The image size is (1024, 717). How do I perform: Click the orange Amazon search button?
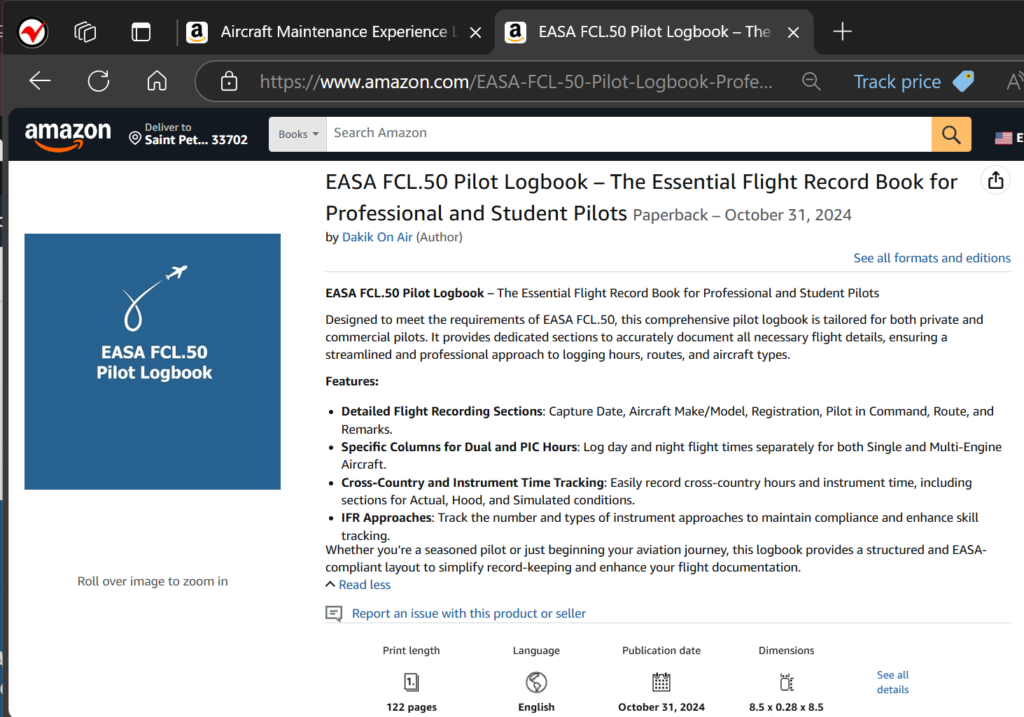tap(951, 135)
